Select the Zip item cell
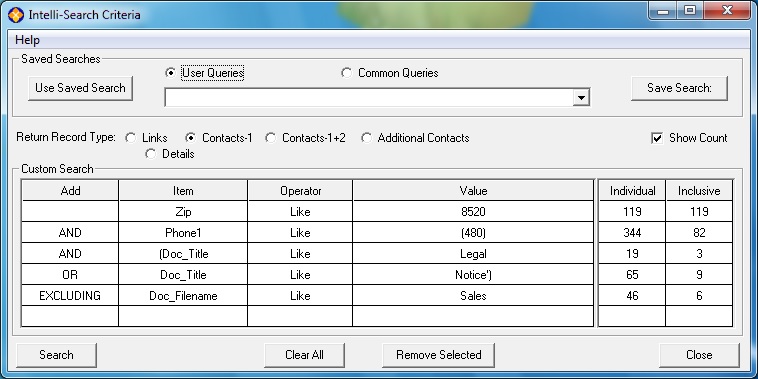758x379 pixels. 183,212
